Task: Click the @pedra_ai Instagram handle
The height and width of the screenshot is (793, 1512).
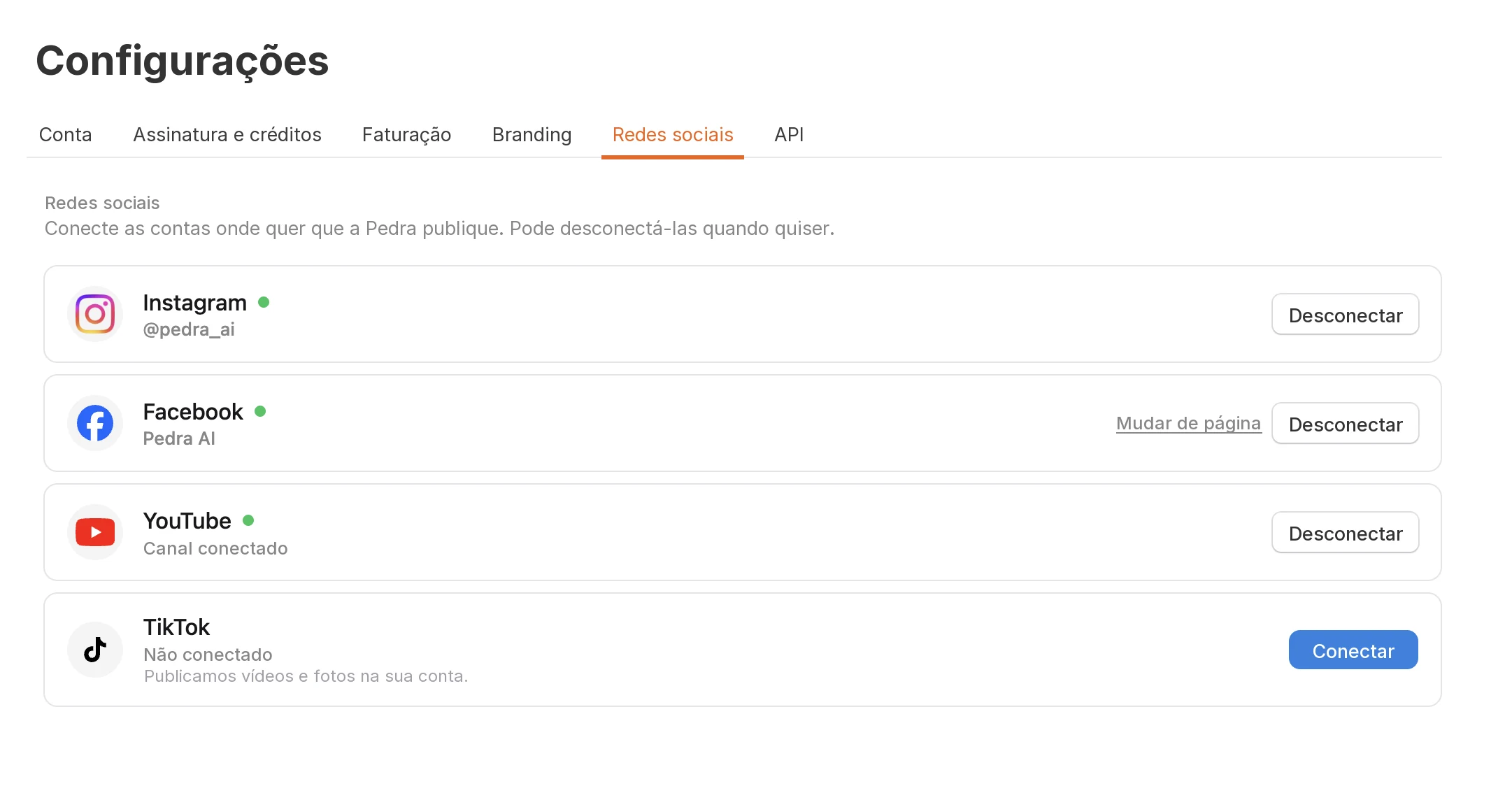Action: coord(189,329)
